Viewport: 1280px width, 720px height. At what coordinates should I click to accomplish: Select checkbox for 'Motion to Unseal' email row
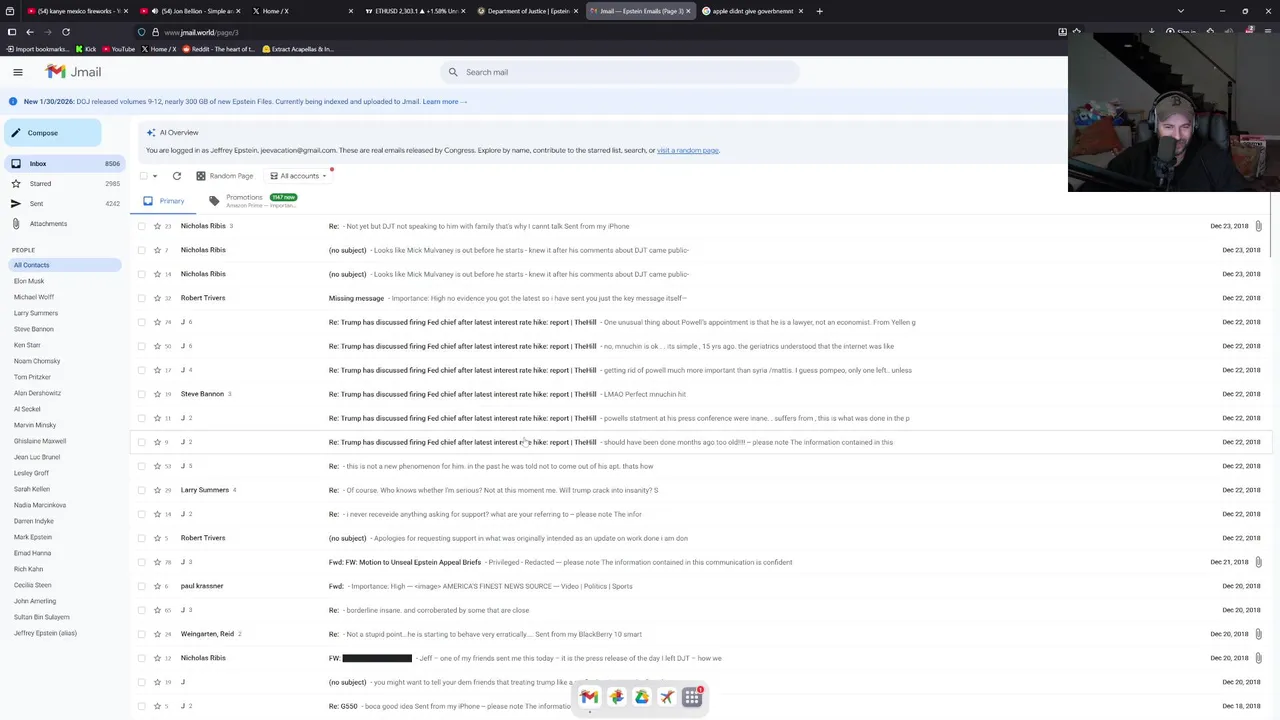tap(142, 562)
